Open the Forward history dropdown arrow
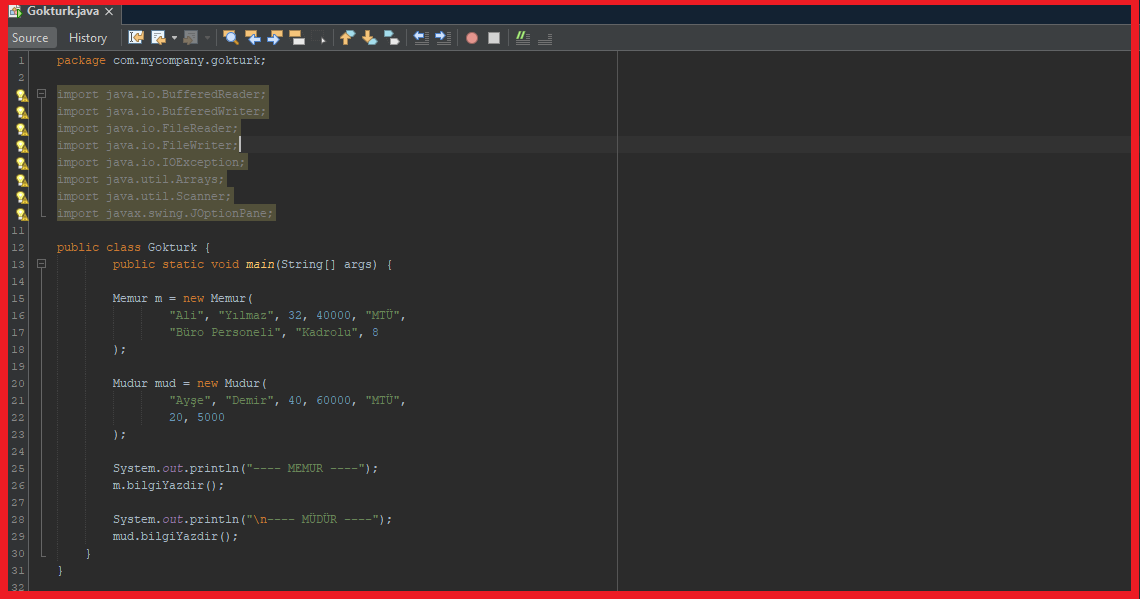This screenshot has width=1140, height=599. point(208,38)
